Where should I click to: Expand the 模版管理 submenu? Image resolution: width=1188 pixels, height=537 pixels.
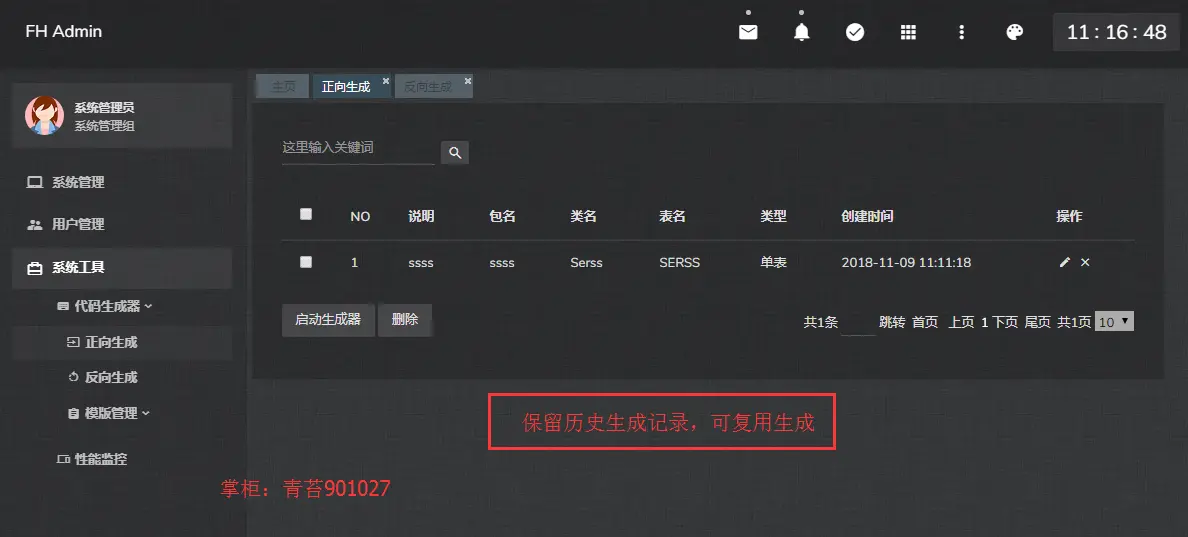point(109,413)
